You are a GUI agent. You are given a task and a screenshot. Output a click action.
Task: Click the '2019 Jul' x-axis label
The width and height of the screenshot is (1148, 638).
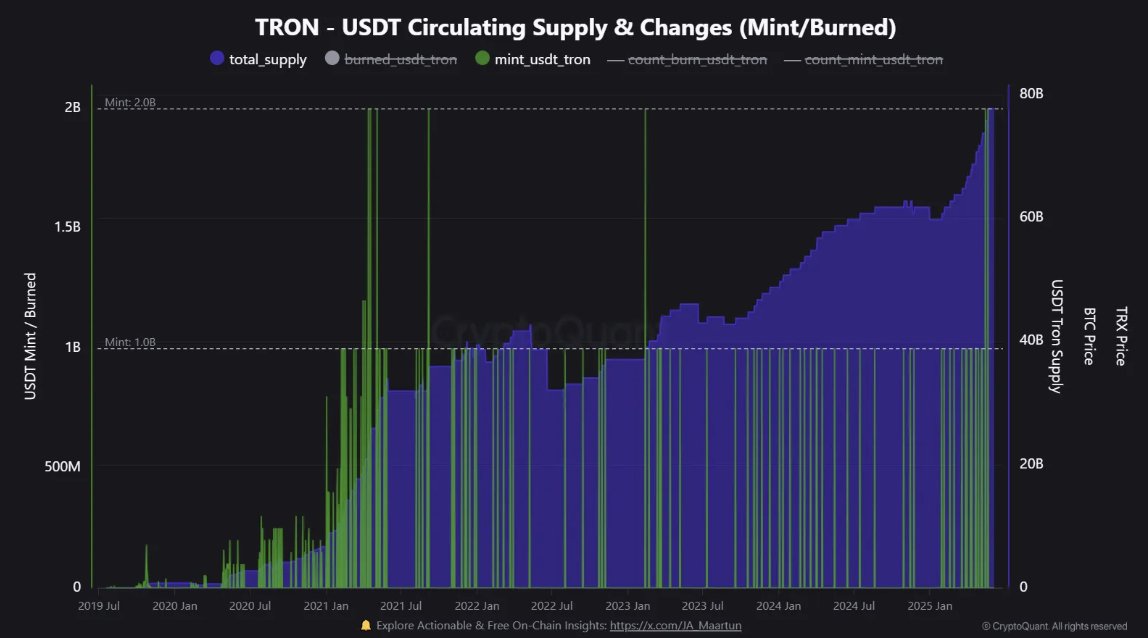tap(99, 606)
